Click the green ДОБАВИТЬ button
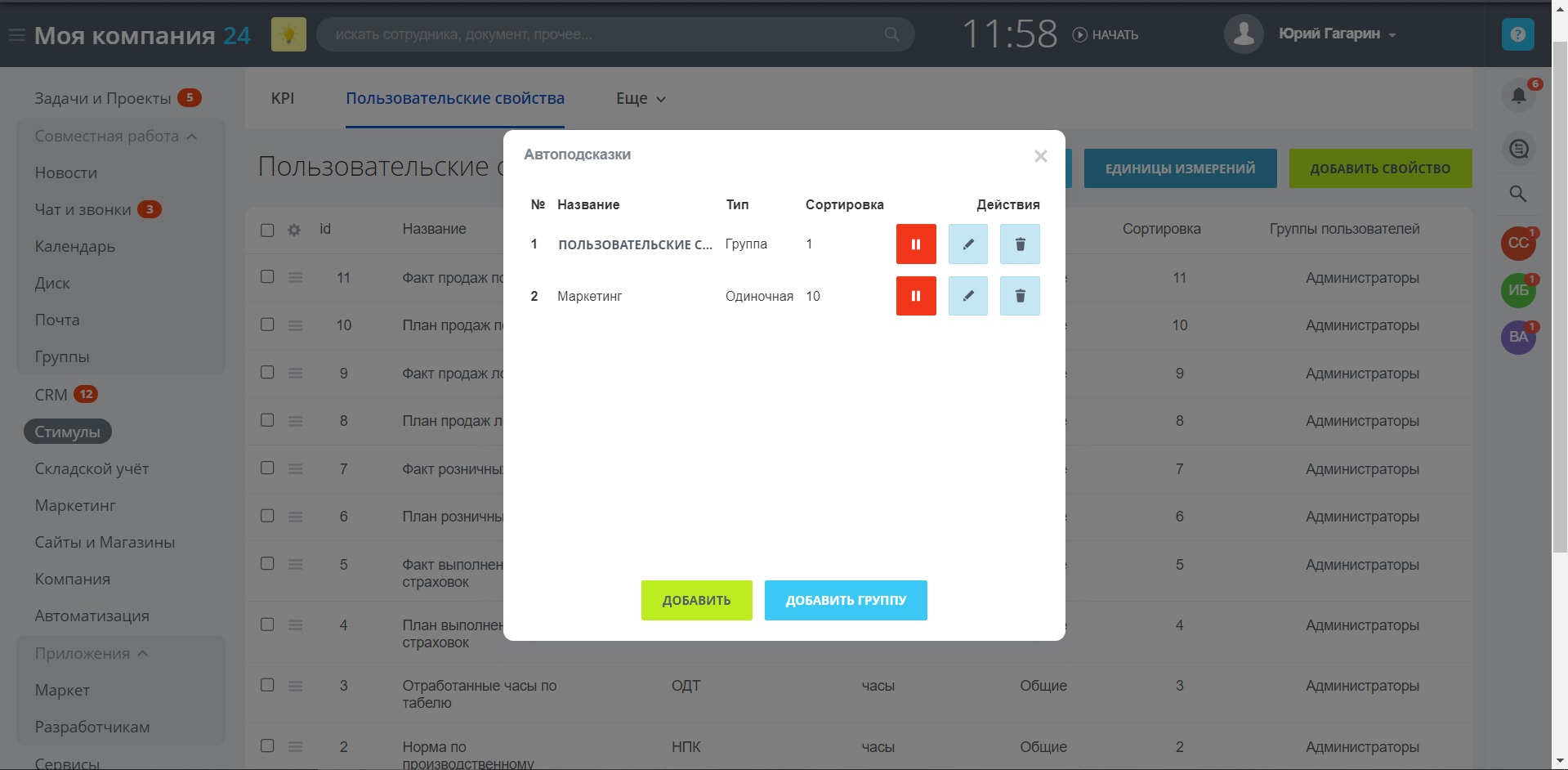The width and height of the screenshot is (1568, 770). pyautogui.click(x=696, y=600)
